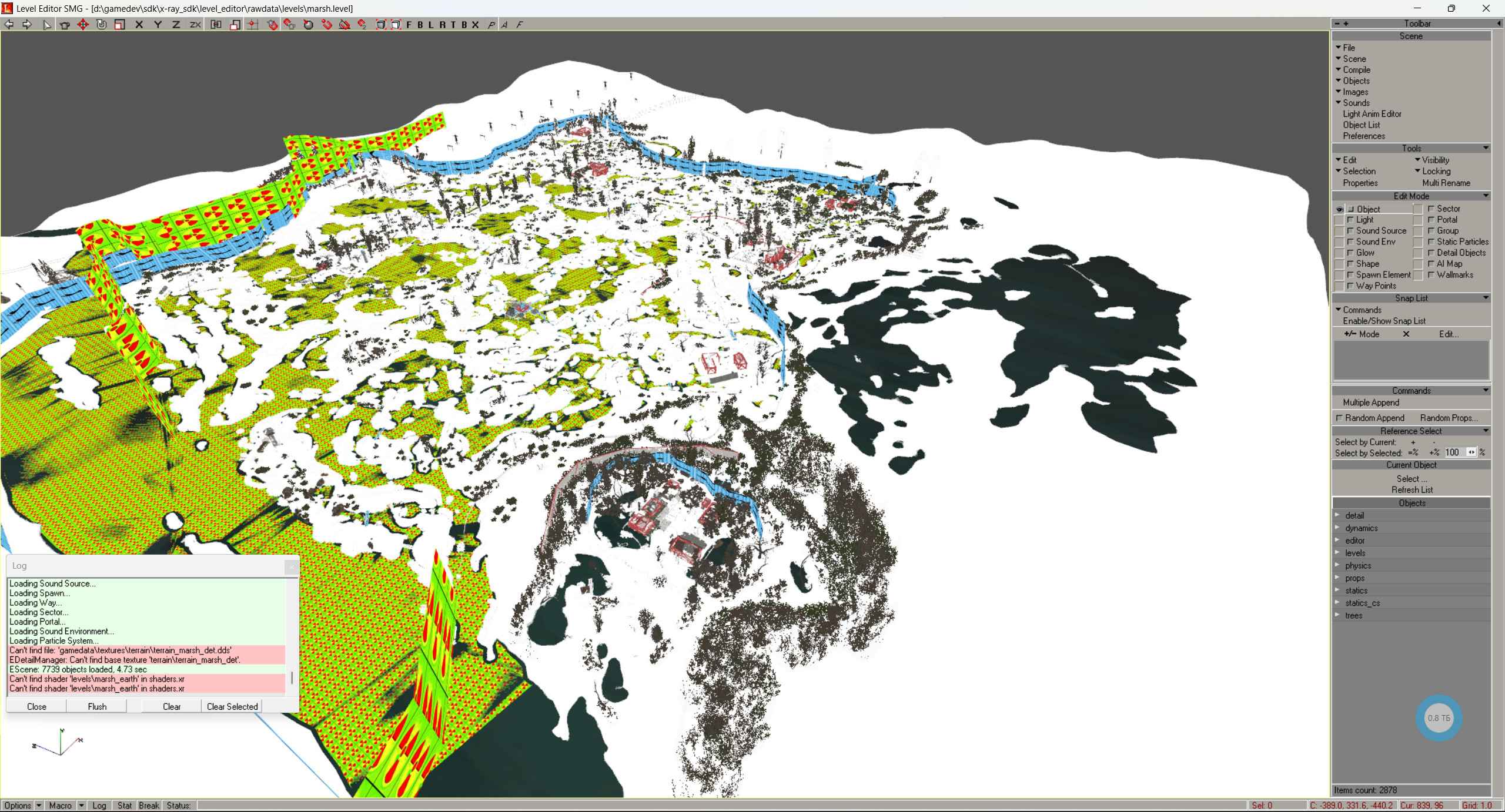
Task: Click the Zoom Extents Selected icon
Action: pyautogui.click(x=396, y=25)
